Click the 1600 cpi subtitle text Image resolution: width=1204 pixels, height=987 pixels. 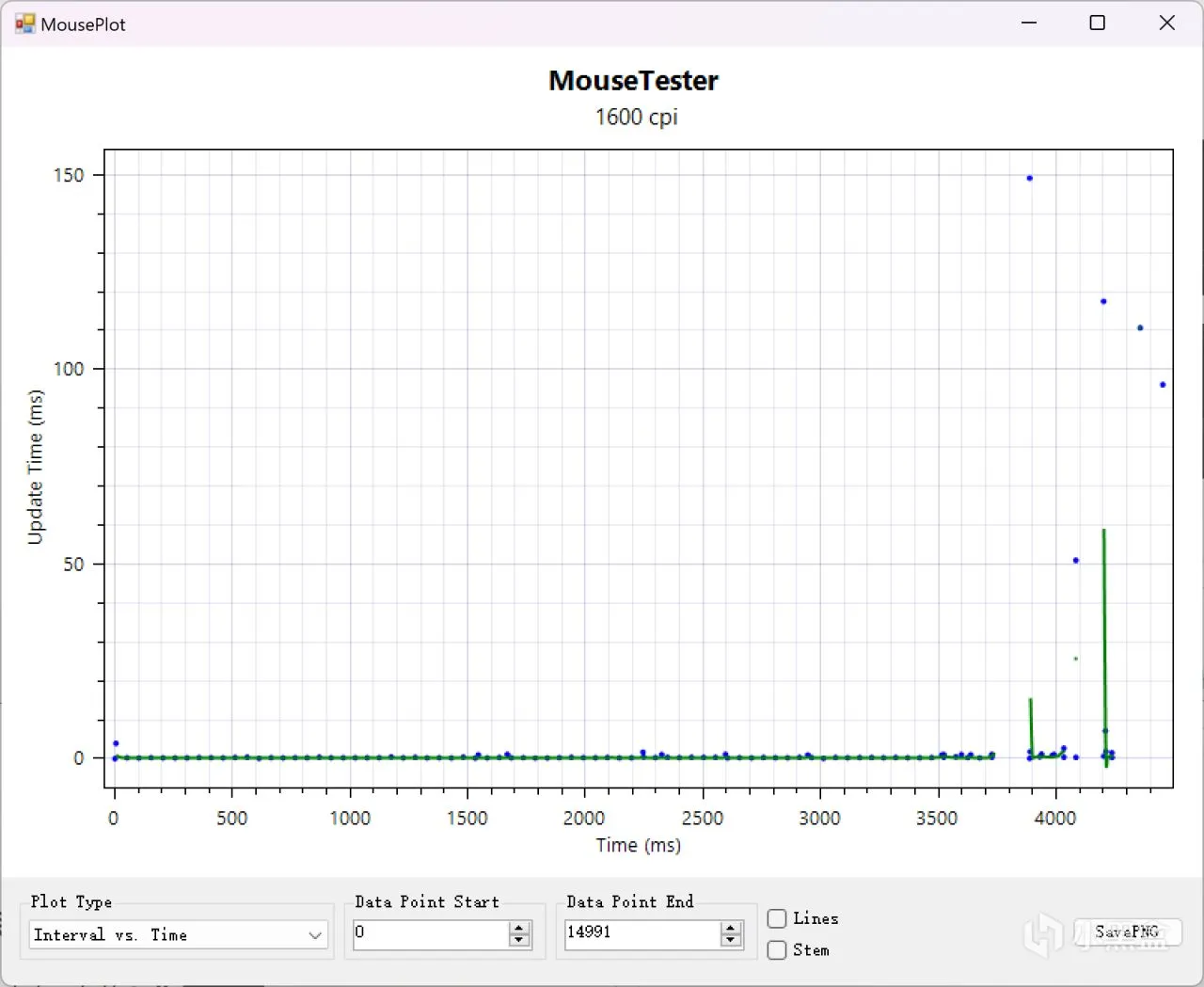point(636,118)
